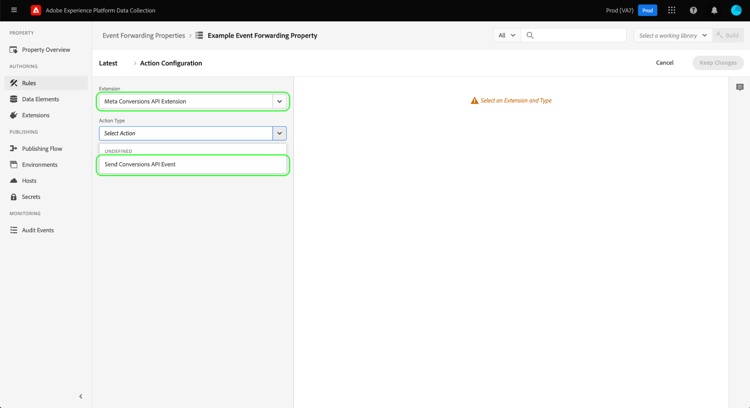Image resolution: width=750 pixels, height=408 pixels.
Task: Click Action Configuration breadcrumb text
Action: pyautogui.click(x=171, y=63)
